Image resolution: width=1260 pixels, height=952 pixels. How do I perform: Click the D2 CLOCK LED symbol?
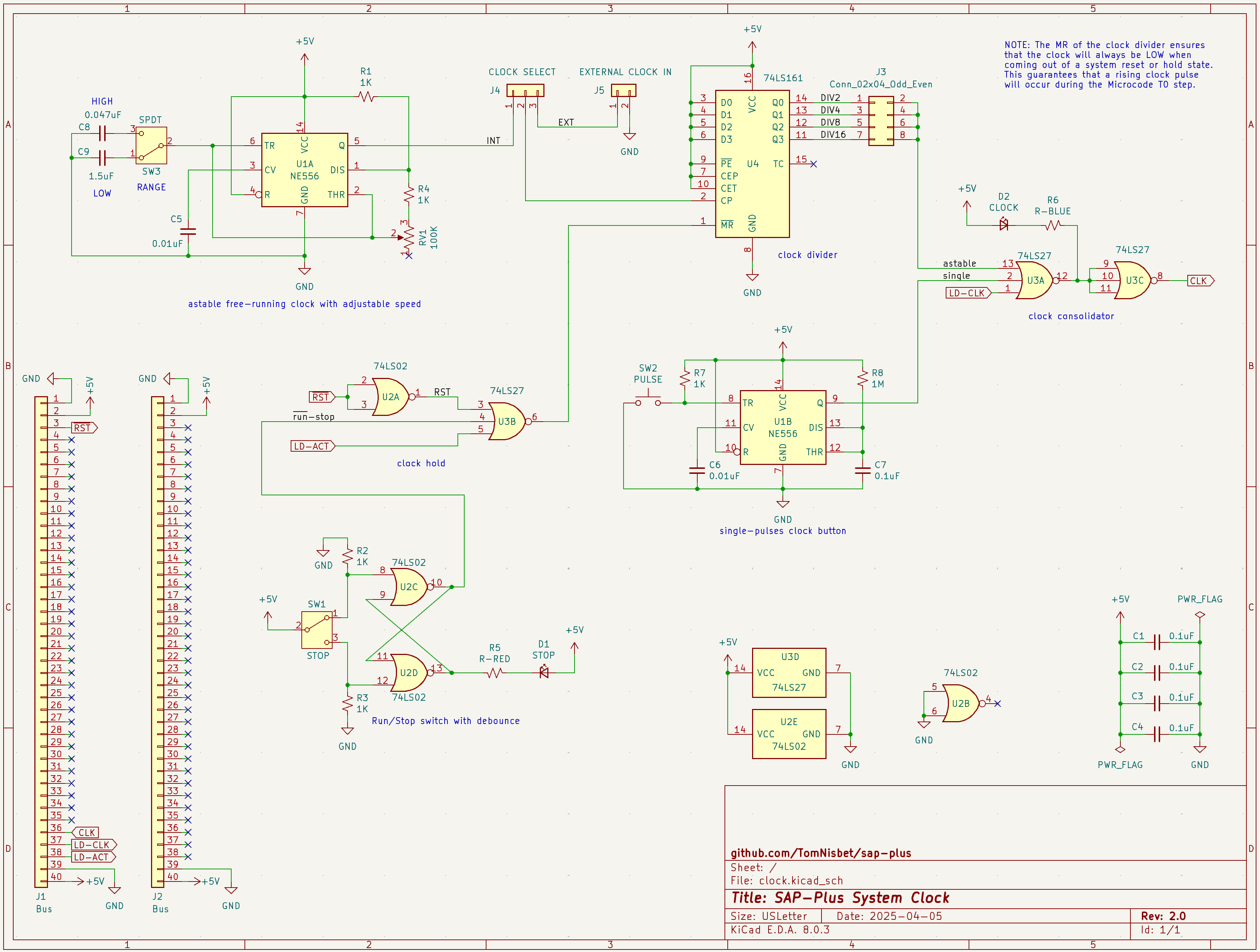click(1004, 225)
